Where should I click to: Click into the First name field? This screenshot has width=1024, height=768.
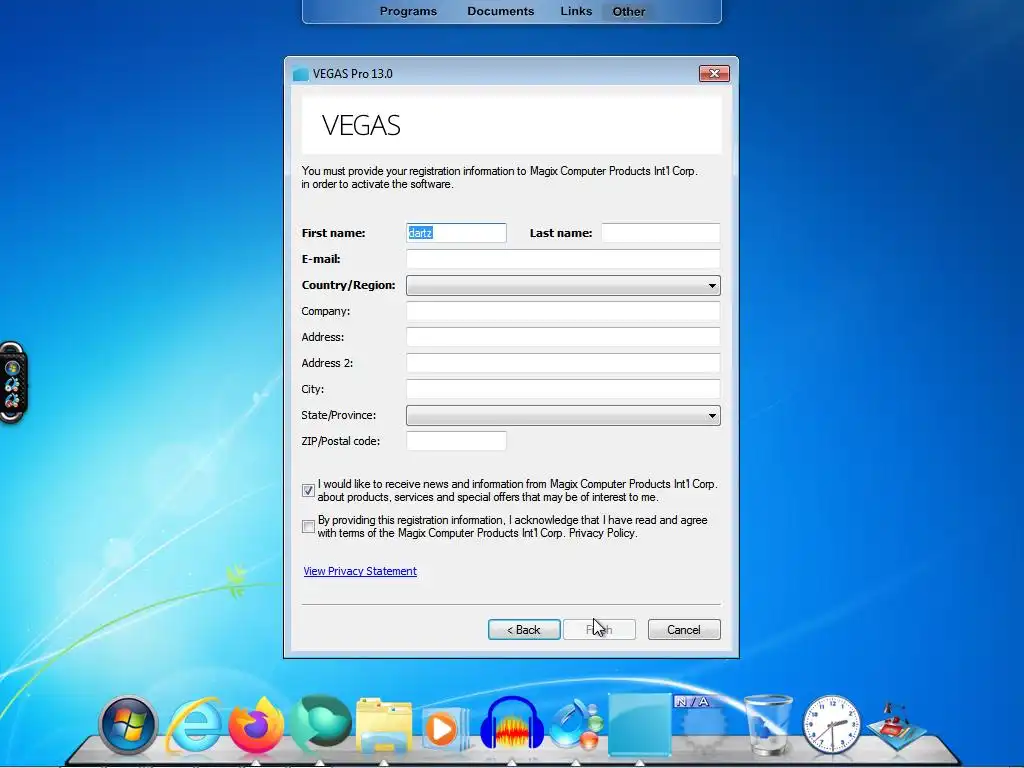pos(456,233)
